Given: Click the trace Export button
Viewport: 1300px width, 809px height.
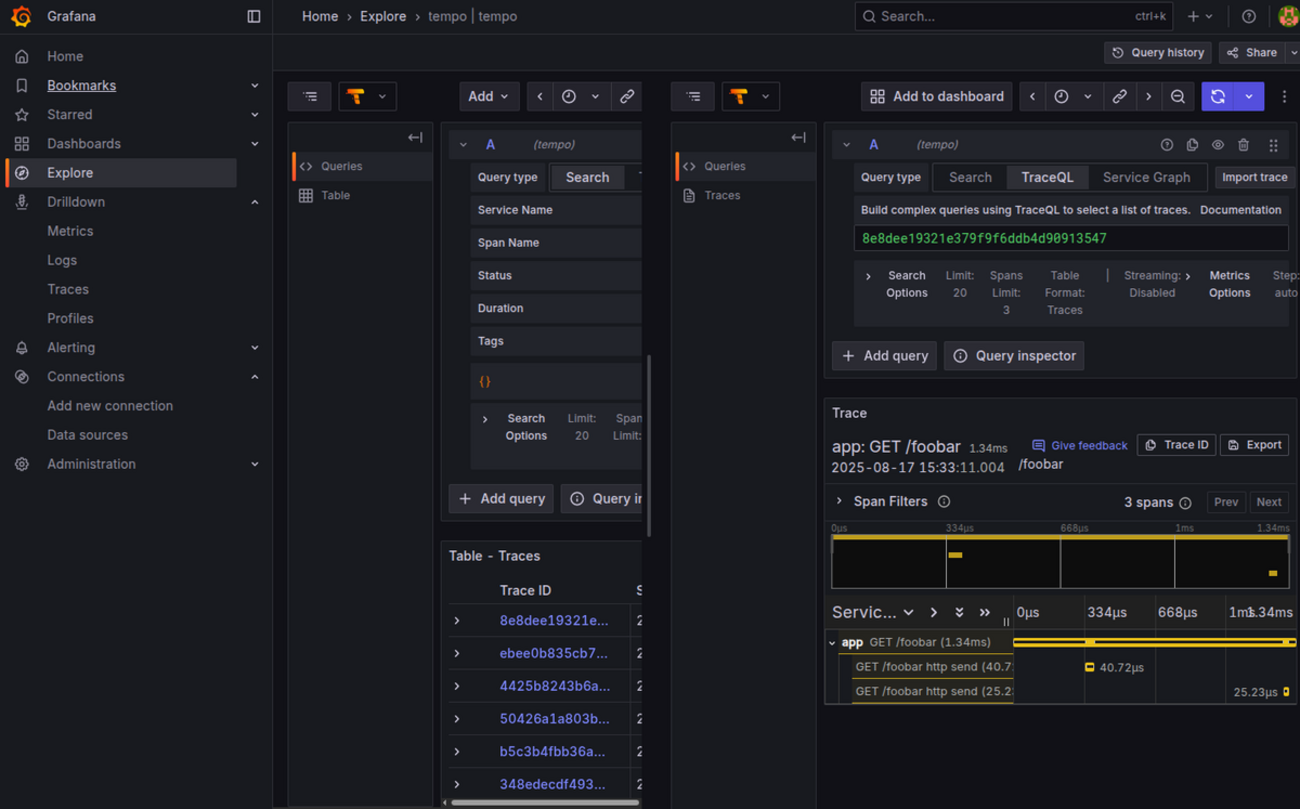Looking at the screenshot, I should point(1255,445).
